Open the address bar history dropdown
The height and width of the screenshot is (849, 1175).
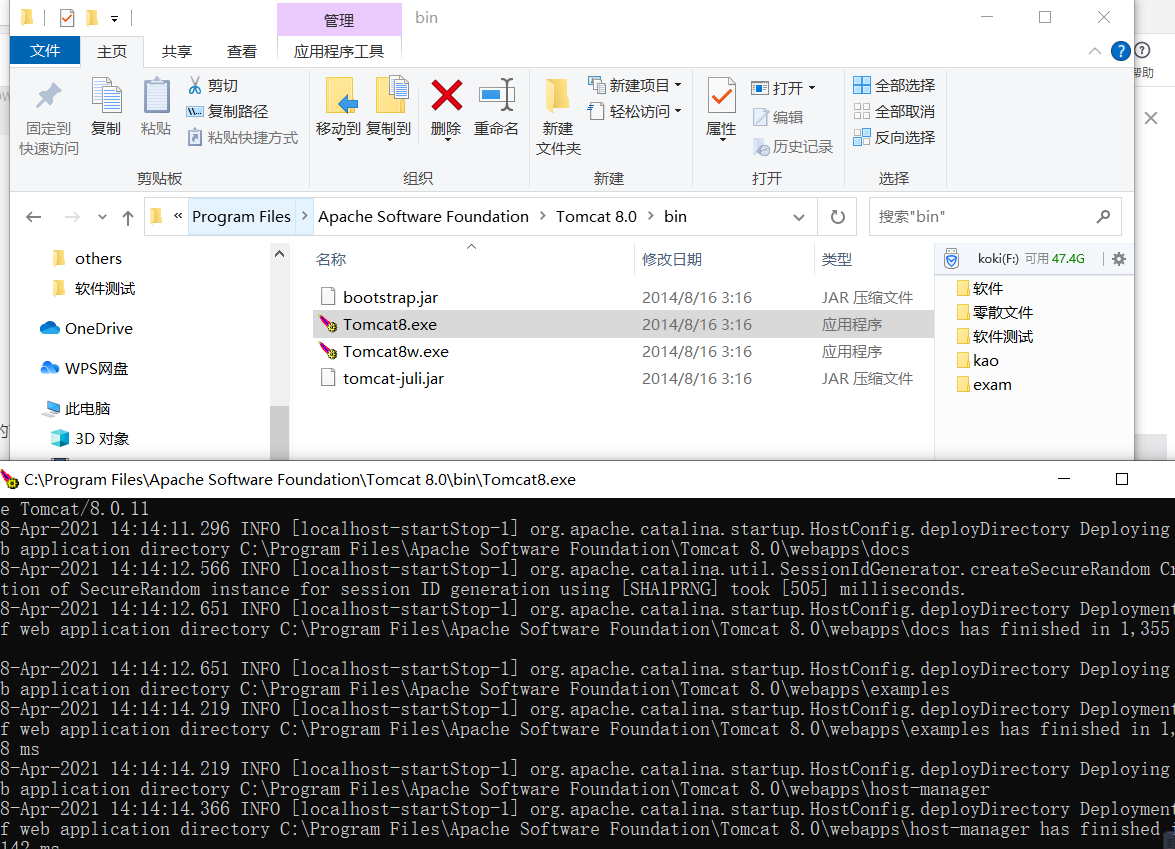point(799,217)
